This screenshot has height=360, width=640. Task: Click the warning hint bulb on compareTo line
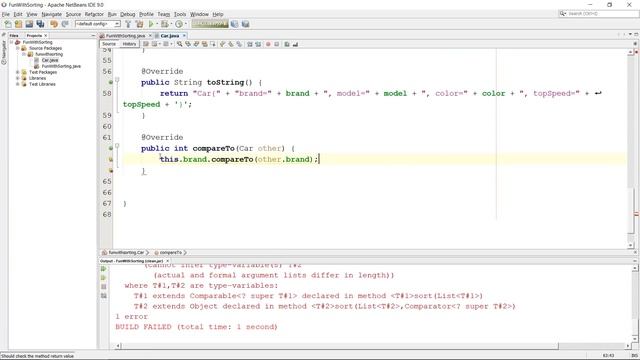click(x=110, y=160)
